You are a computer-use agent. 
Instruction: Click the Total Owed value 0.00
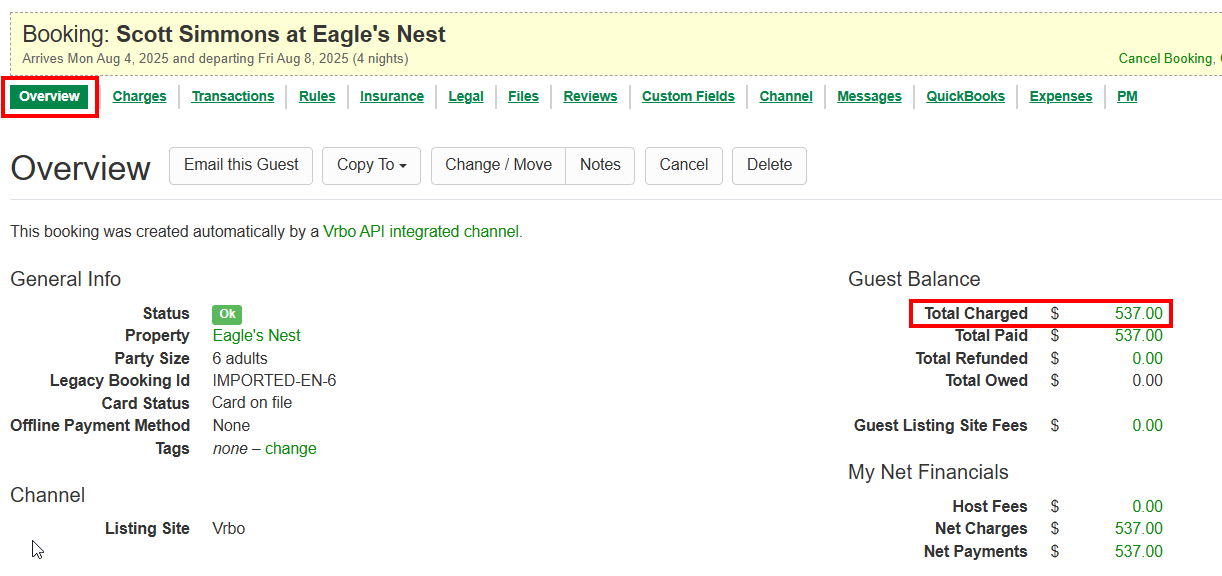click(1147, 381)
